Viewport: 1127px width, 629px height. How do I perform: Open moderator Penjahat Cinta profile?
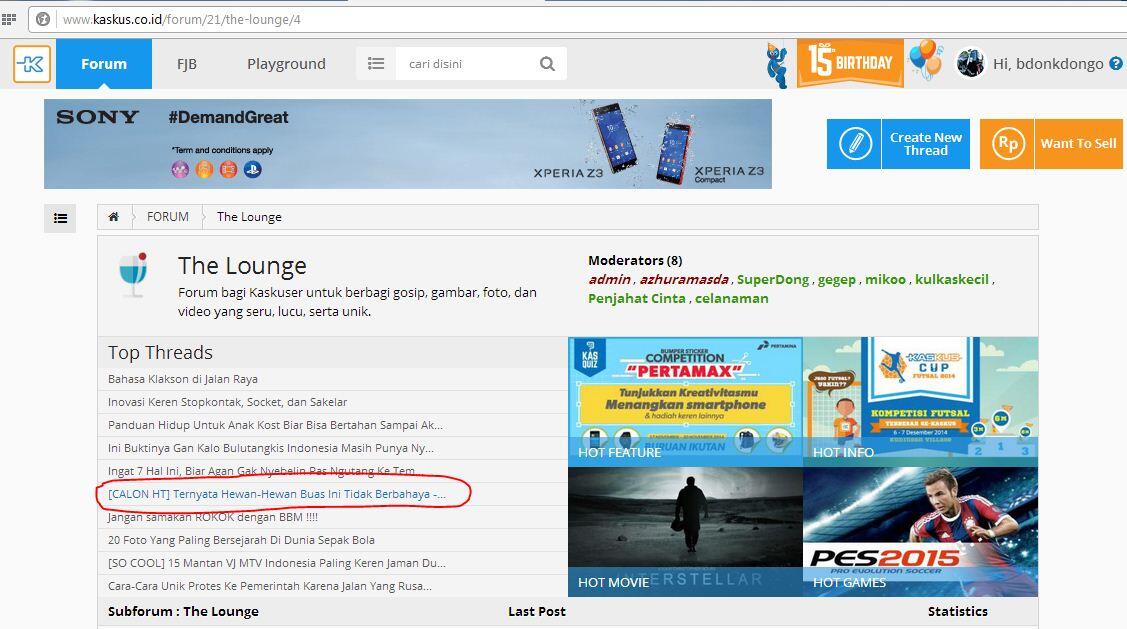pos(637,298)
